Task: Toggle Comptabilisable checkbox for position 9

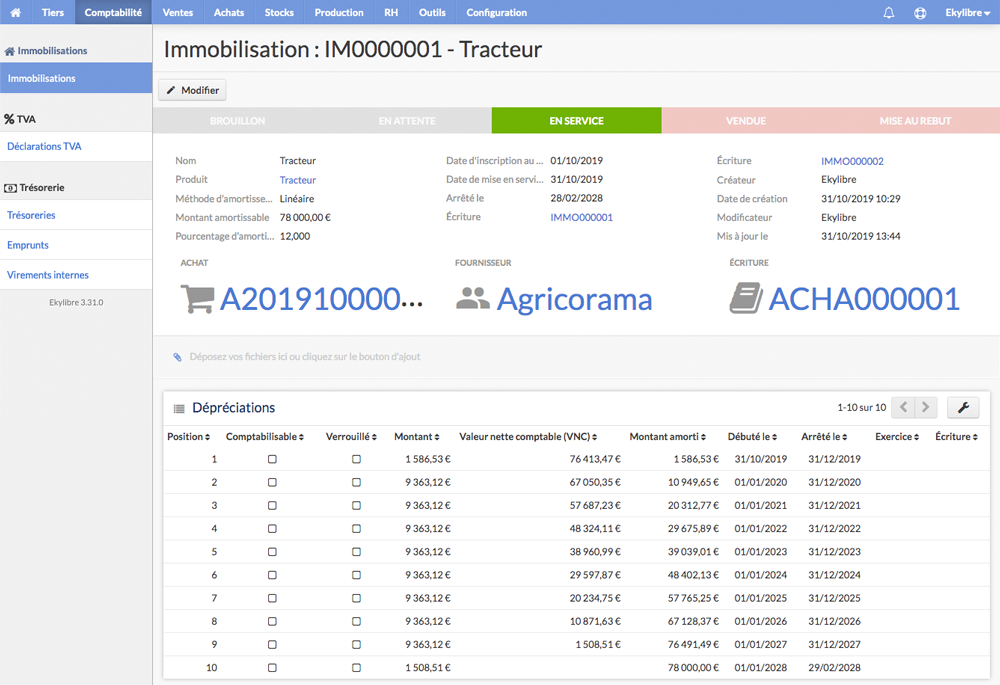Action: [272, 644]
